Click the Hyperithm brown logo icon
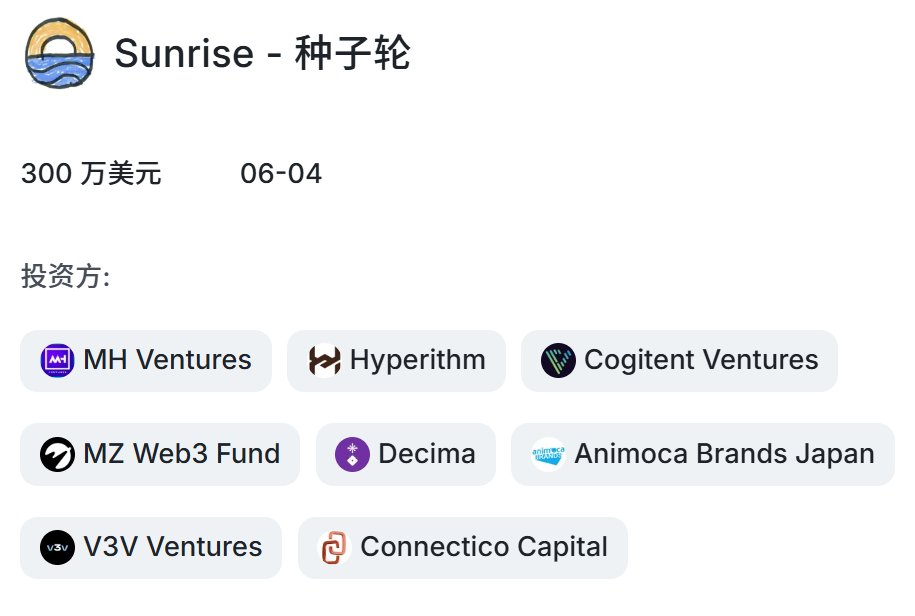This screenshot has height=616, width=915. pyautogui.click(x=324, y=360)
